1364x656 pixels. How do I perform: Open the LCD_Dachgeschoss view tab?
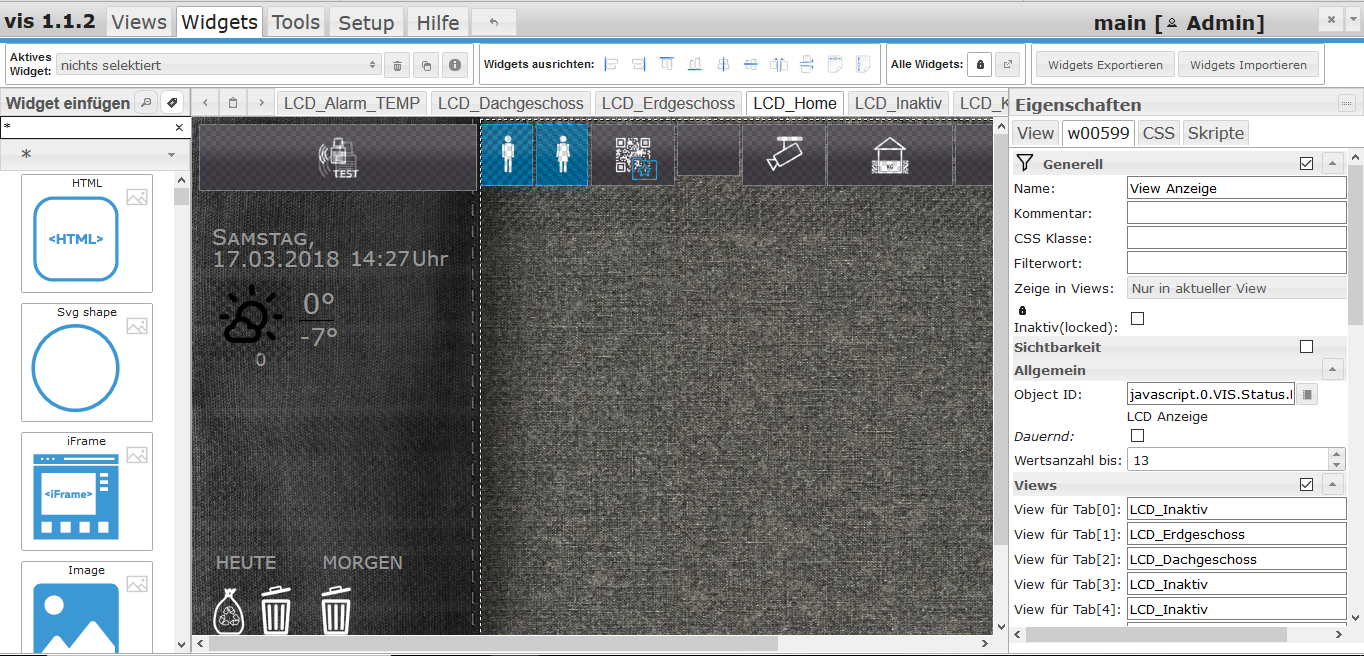510,103
